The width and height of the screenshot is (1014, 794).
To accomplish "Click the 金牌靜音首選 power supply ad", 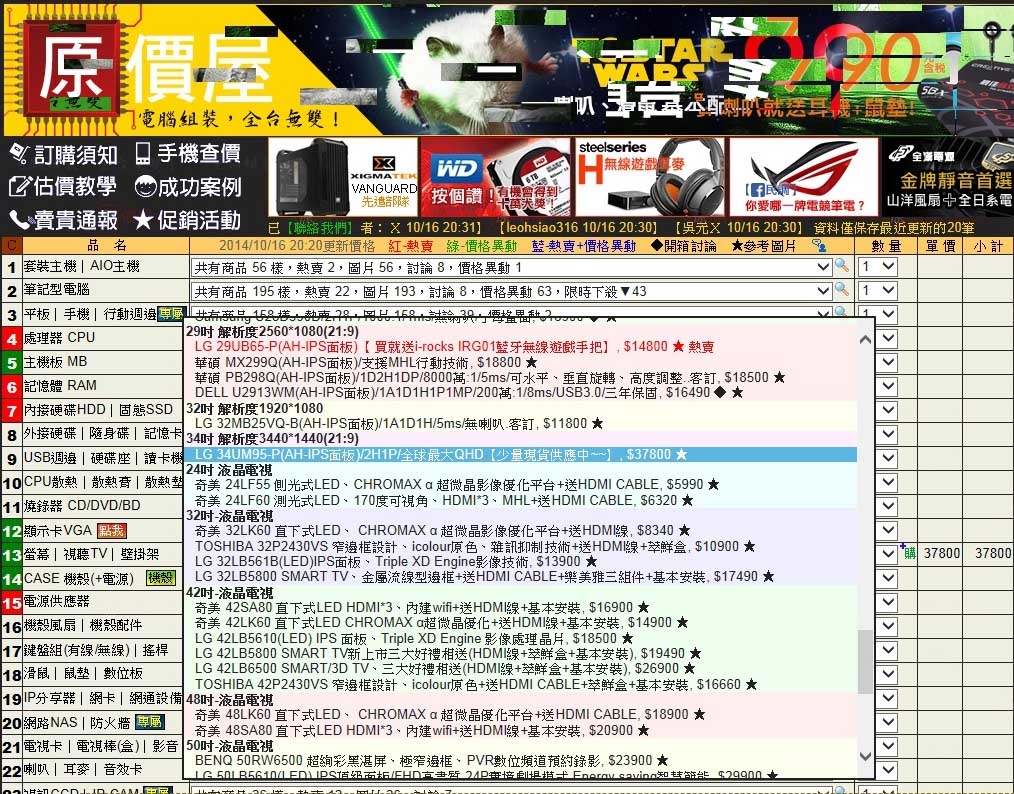I will (x=948, y=177).
